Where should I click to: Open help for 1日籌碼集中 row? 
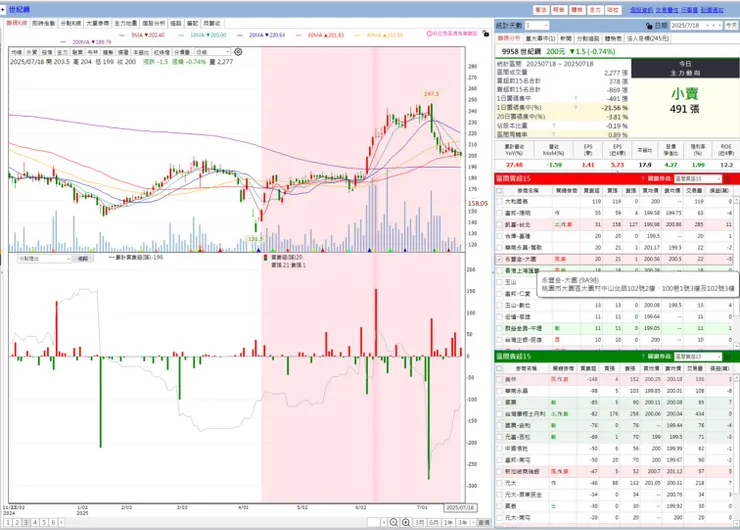pyautogui.click(x=575, y=99)
